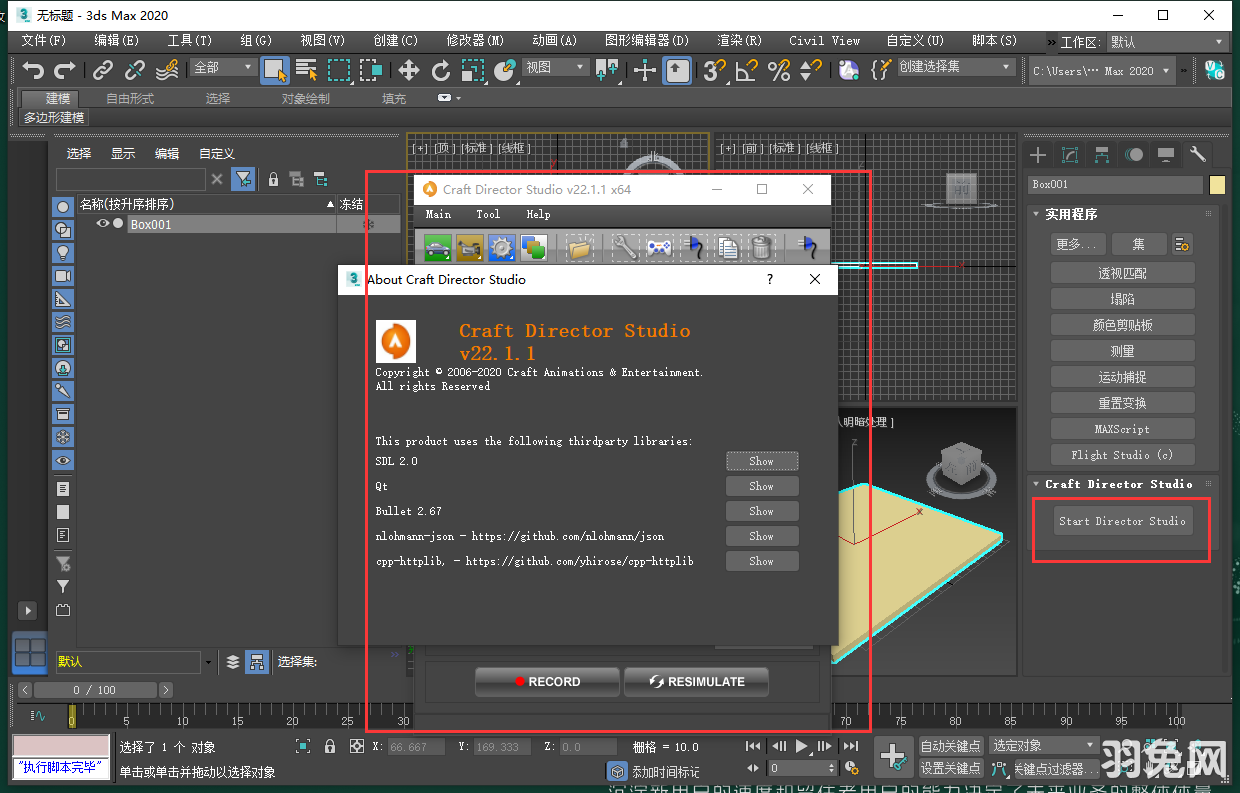Open the gamepad controller icon in Craft toolbar
The width and height of the screenshot is (1240, 793).
[657, 248]
